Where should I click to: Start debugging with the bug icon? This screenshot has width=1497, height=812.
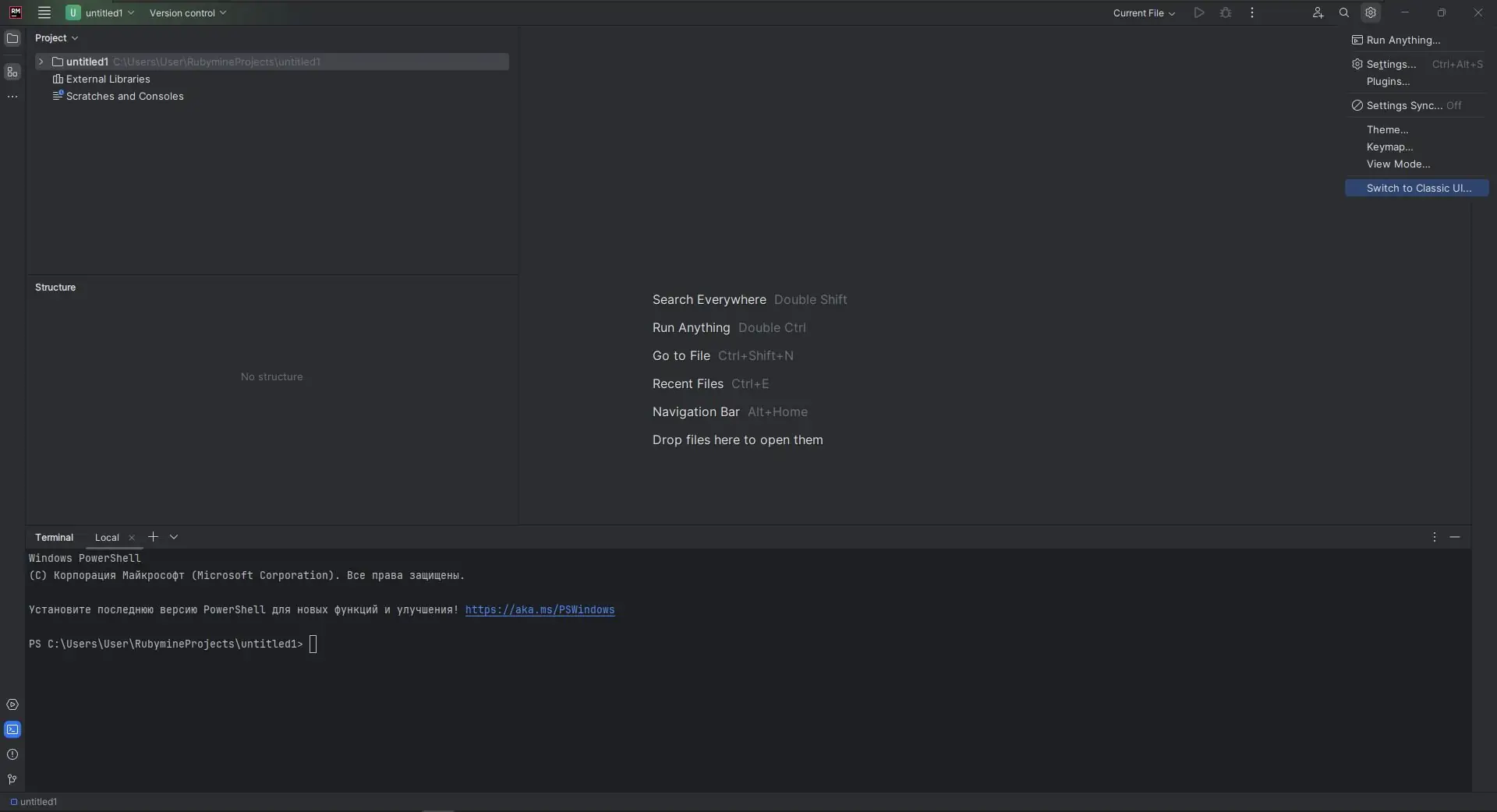coord(1226,12)
